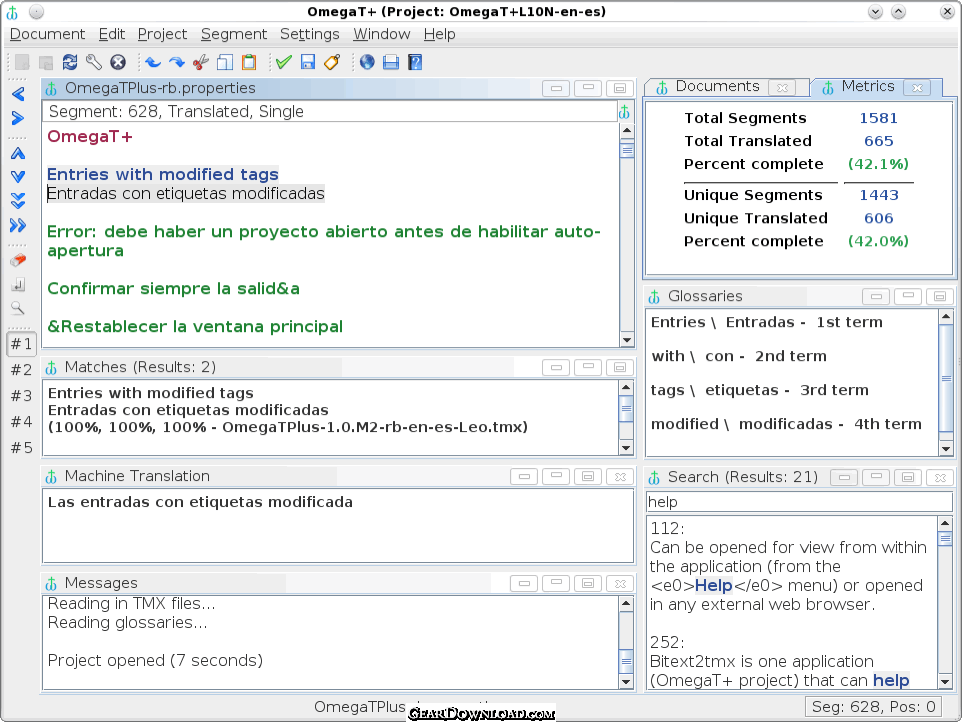Click the Matches panel scrollbar down arrow
Viewport: 962px width, 722px height.
(626, 448)
